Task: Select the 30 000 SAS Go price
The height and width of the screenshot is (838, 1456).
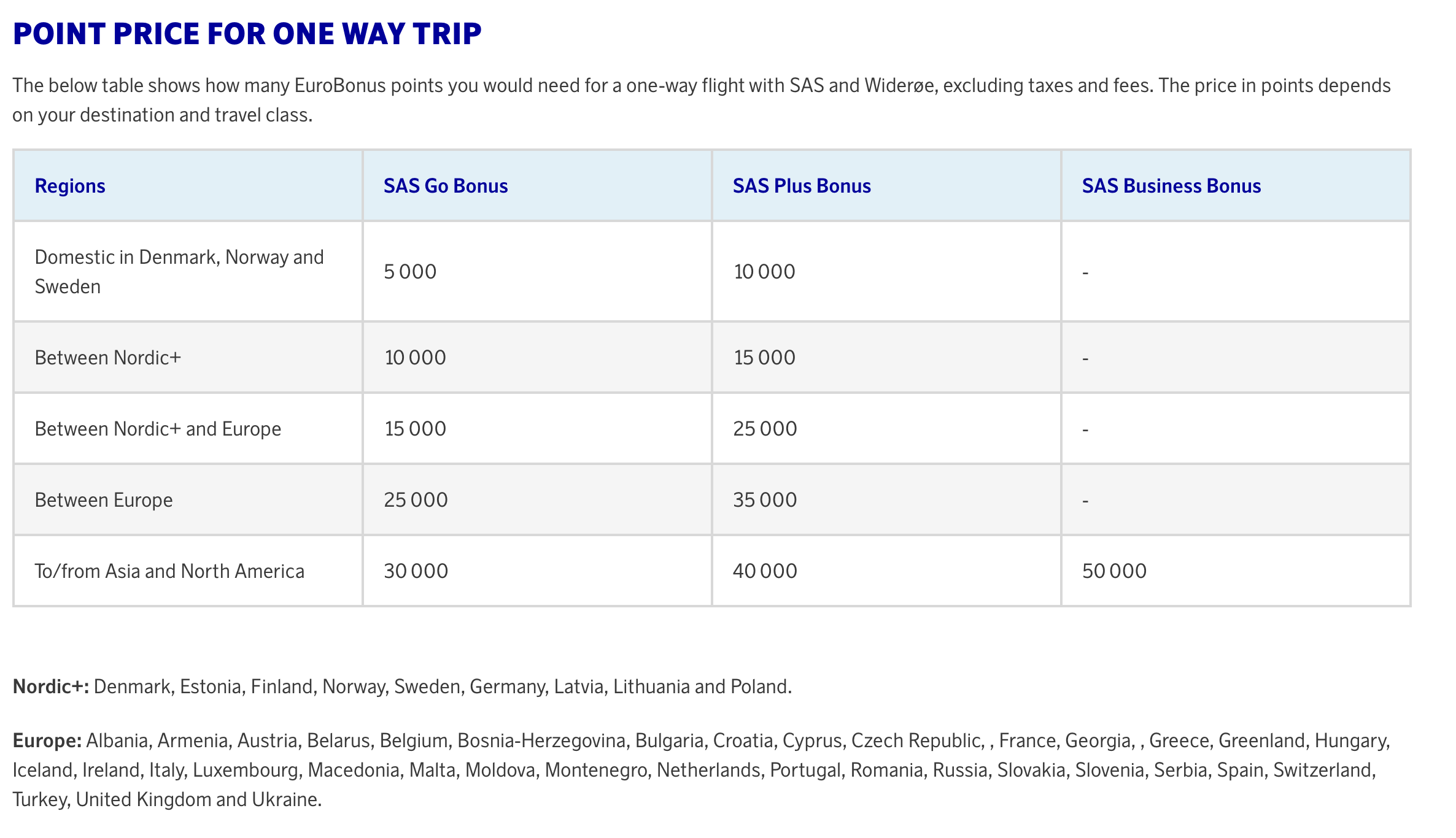Action: (416, 571)
